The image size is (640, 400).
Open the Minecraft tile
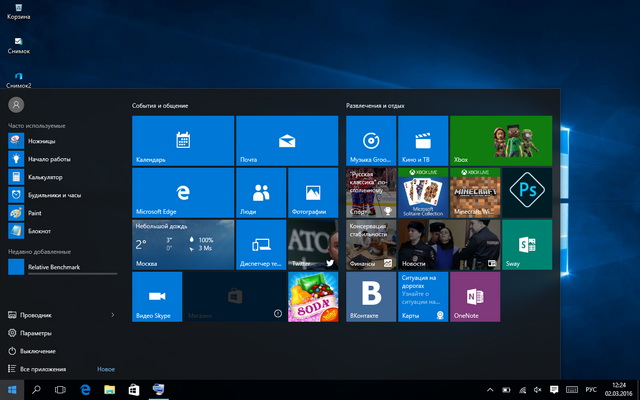[475, 193]
